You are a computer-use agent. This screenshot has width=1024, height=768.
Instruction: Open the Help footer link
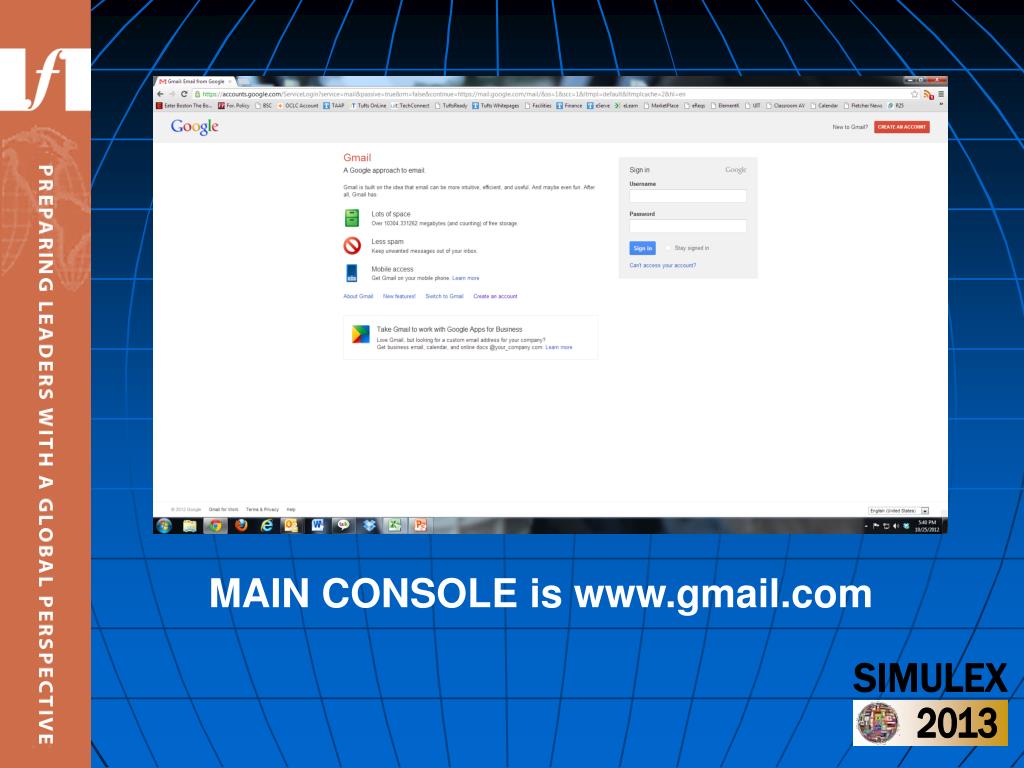pyautogui.click(x=291, y=509)
